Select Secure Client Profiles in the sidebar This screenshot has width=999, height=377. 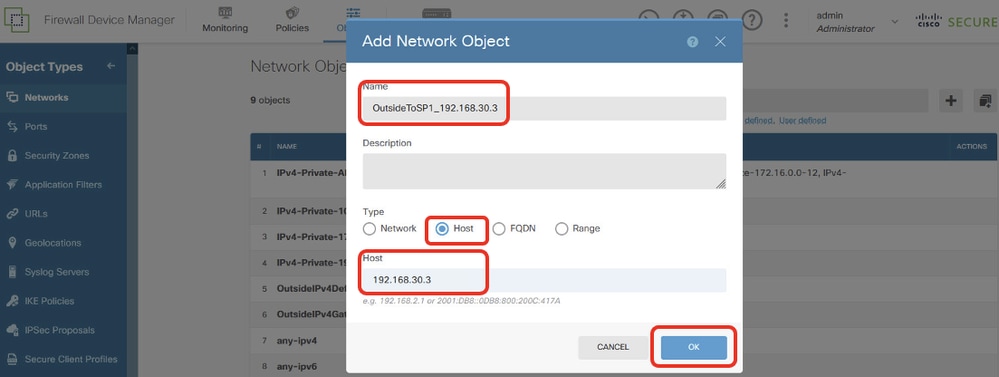tap(64, 359)
